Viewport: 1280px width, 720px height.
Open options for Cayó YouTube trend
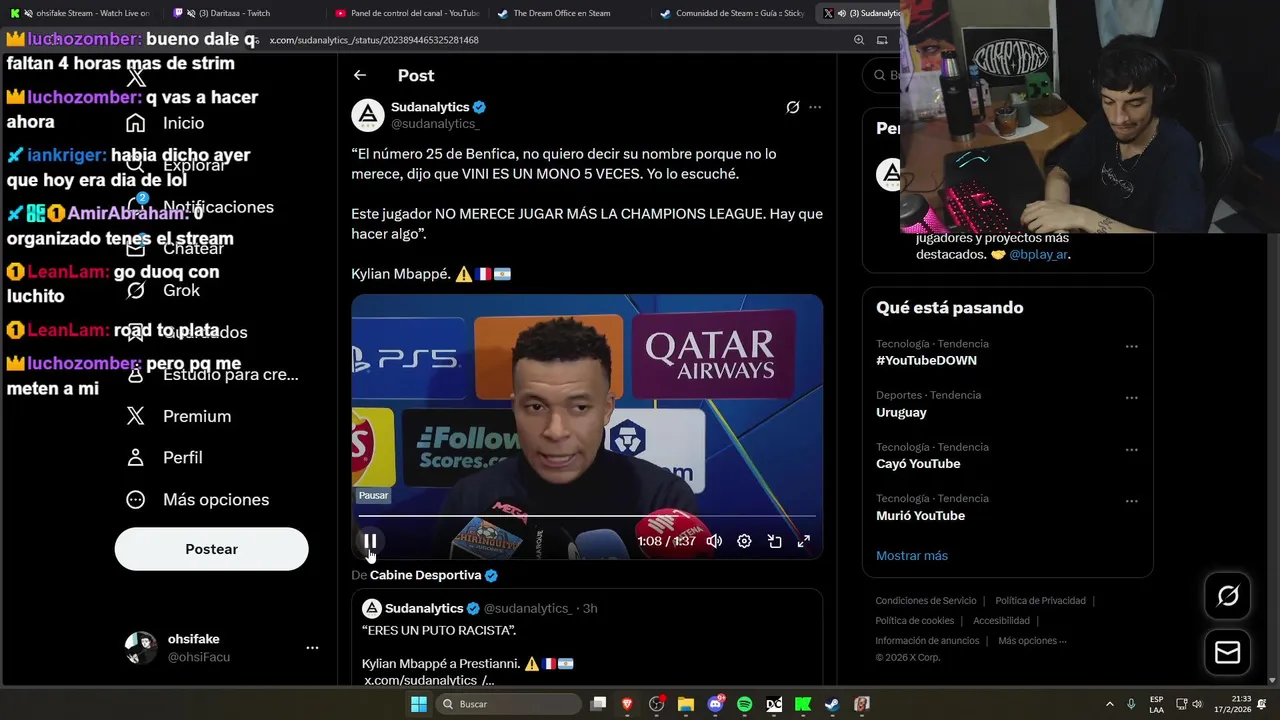pyautogui.click(x=1131, y=450)
